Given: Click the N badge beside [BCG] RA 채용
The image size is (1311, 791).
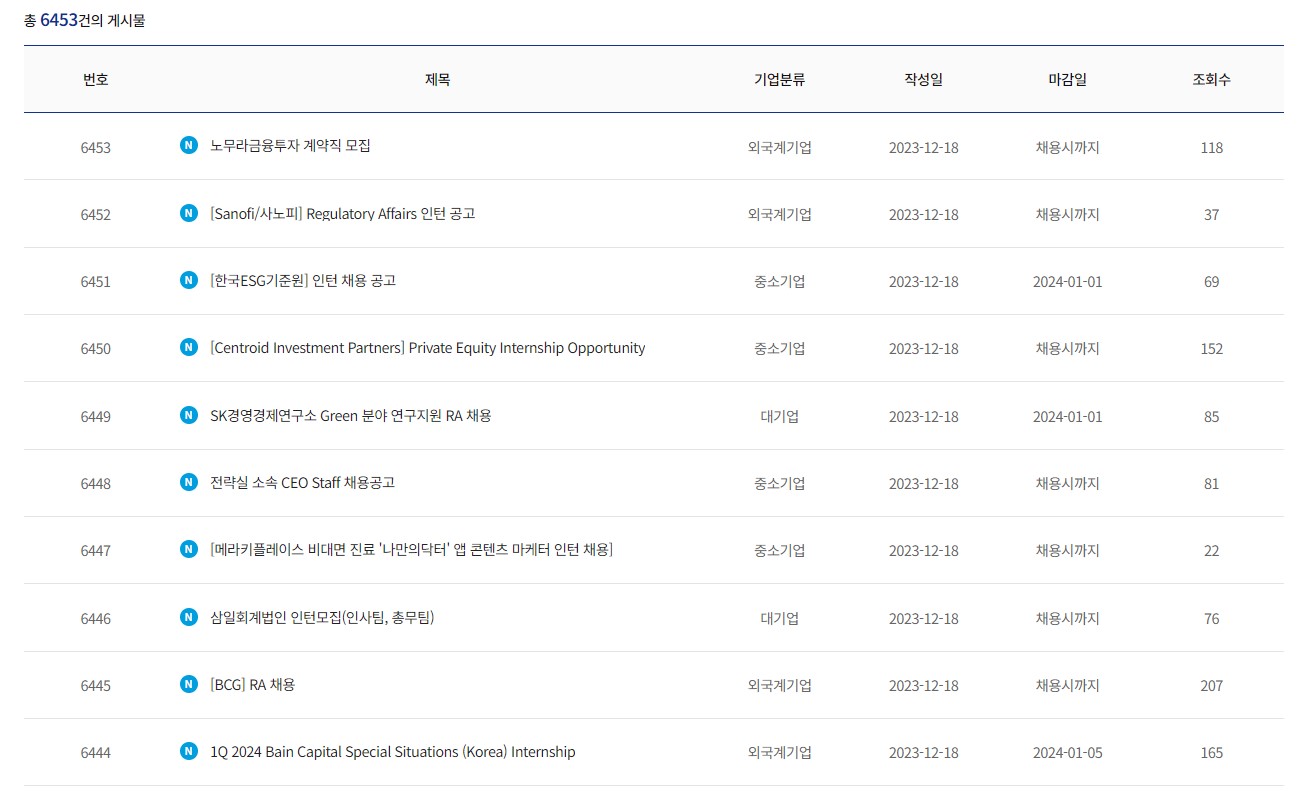Looking at the screenshot, I should (x=188, y=684).
